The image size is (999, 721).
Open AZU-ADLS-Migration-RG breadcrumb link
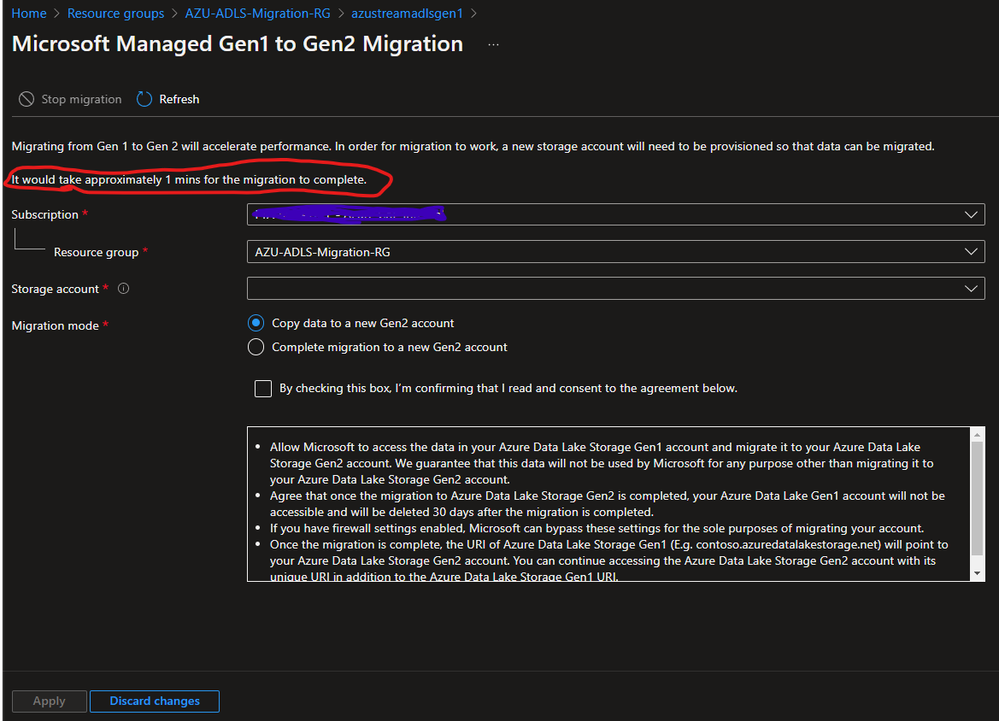coord(257,13)
